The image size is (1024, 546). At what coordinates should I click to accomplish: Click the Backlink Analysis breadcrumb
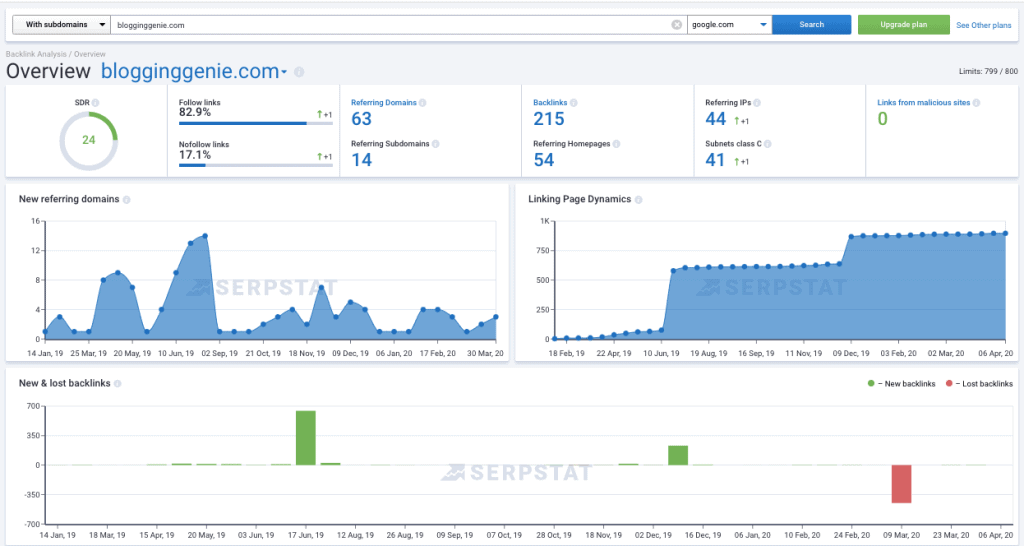coord(36,54)
